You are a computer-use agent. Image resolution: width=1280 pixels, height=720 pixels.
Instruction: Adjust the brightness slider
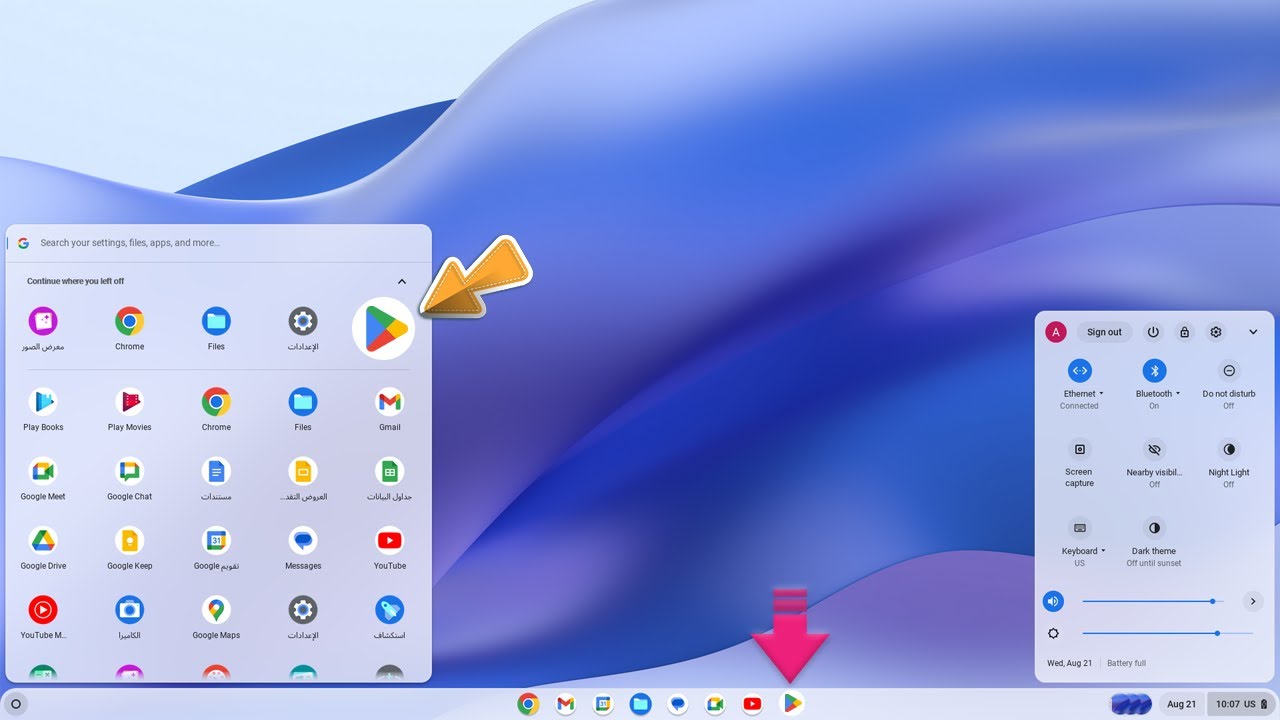pos(1167,633)
